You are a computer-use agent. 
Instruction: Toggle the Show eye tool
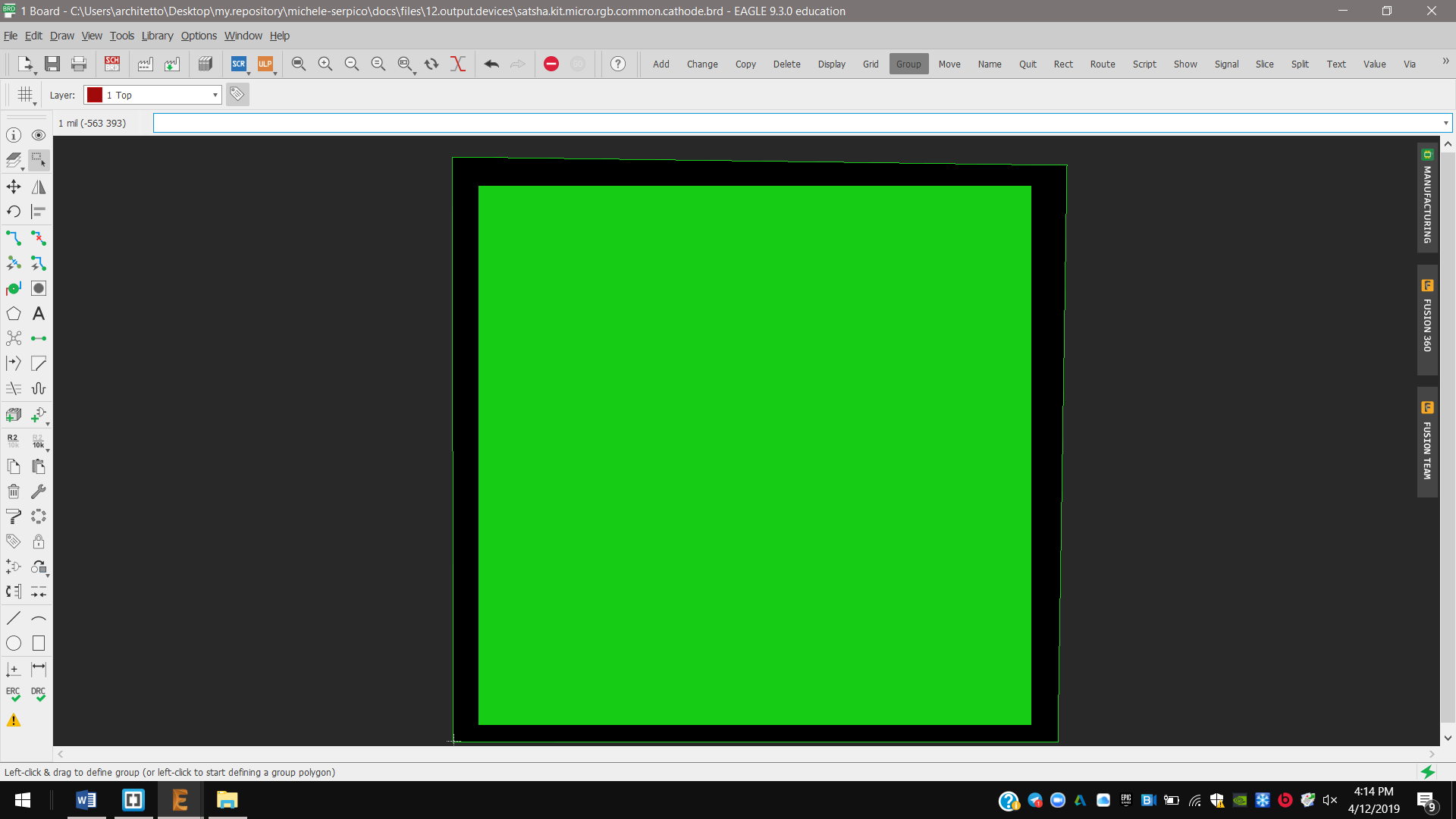click(39, 135)
